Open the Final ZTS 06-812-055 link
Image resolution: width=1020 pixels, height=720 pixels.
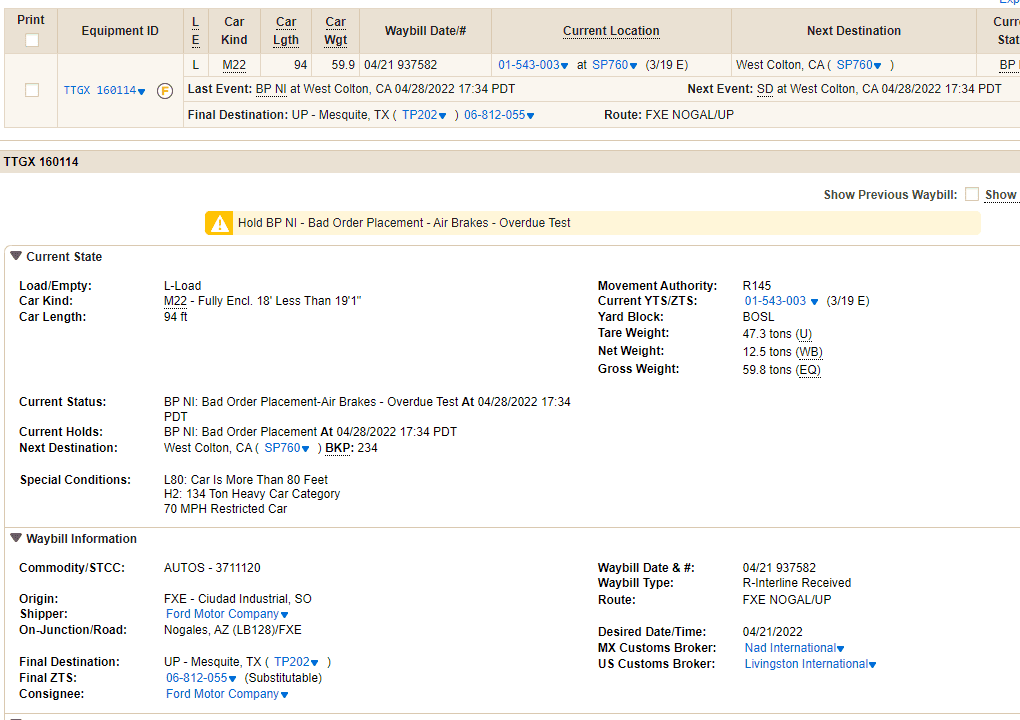click(x=200, y=678)
